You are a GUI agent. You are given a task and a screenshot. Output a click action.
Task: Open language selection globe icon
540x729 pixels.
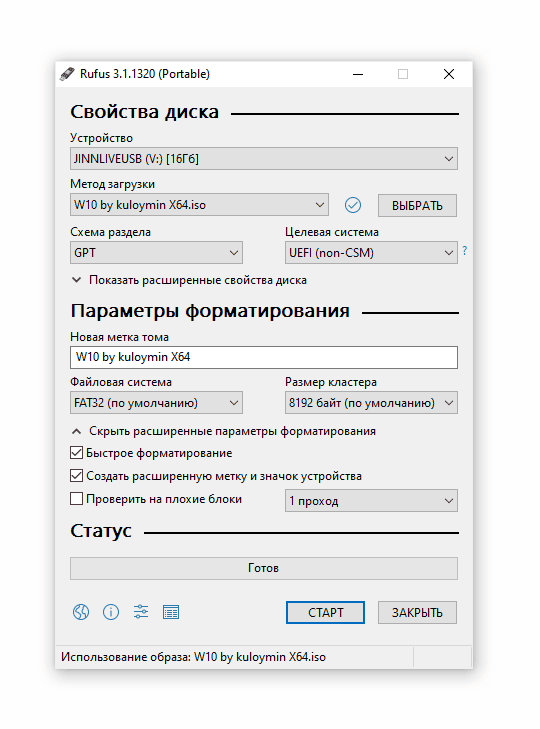click(x=81, y=612)
